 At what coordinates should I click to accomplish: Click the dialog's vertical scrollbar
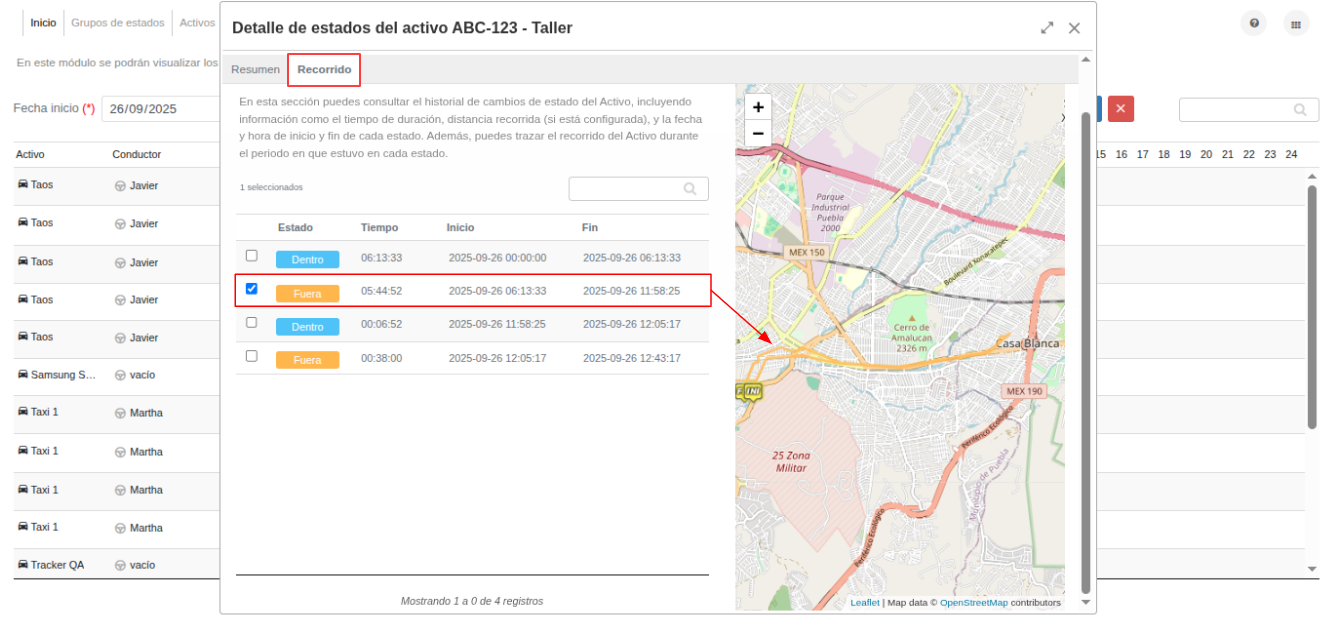pyautogui.click(x=1087, y=352)
